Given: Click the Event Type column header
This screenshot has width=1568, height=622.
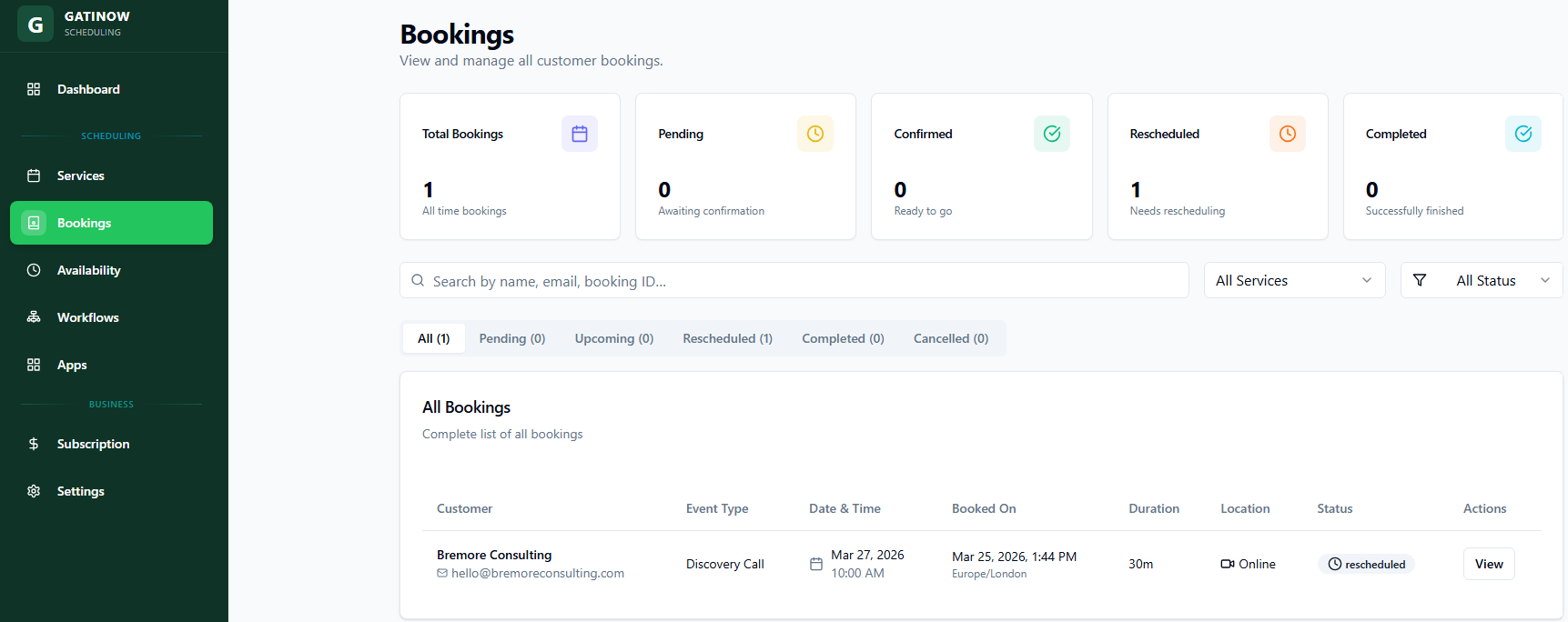Looking at the screenshot, I should (x=717, y=508).
